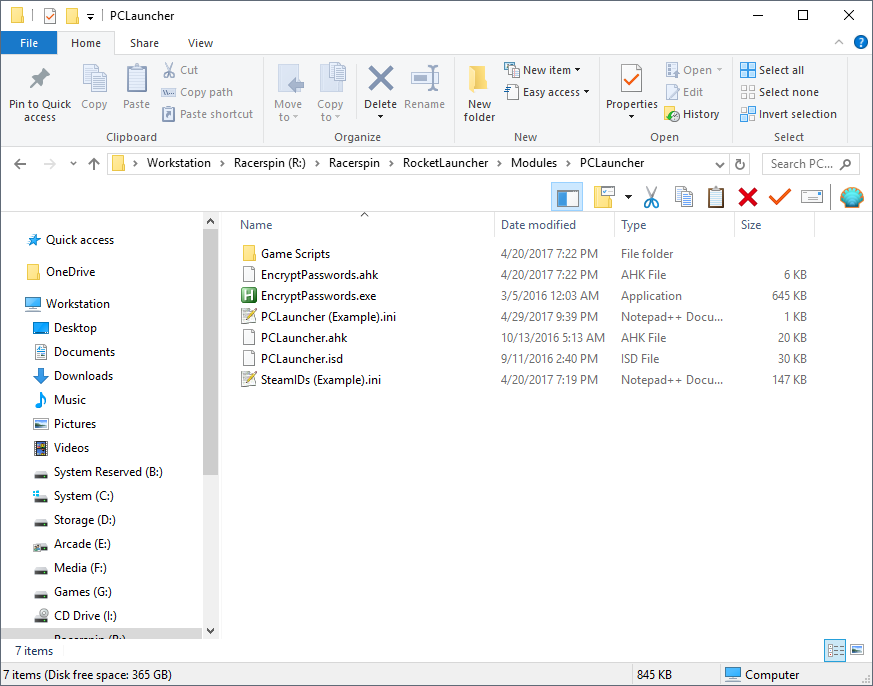Click Select none in ribbon

point(779,92)
